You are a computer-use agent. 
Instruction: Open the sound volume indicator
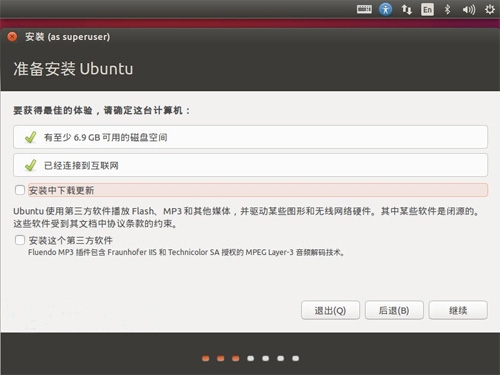[x=468, y=10]
